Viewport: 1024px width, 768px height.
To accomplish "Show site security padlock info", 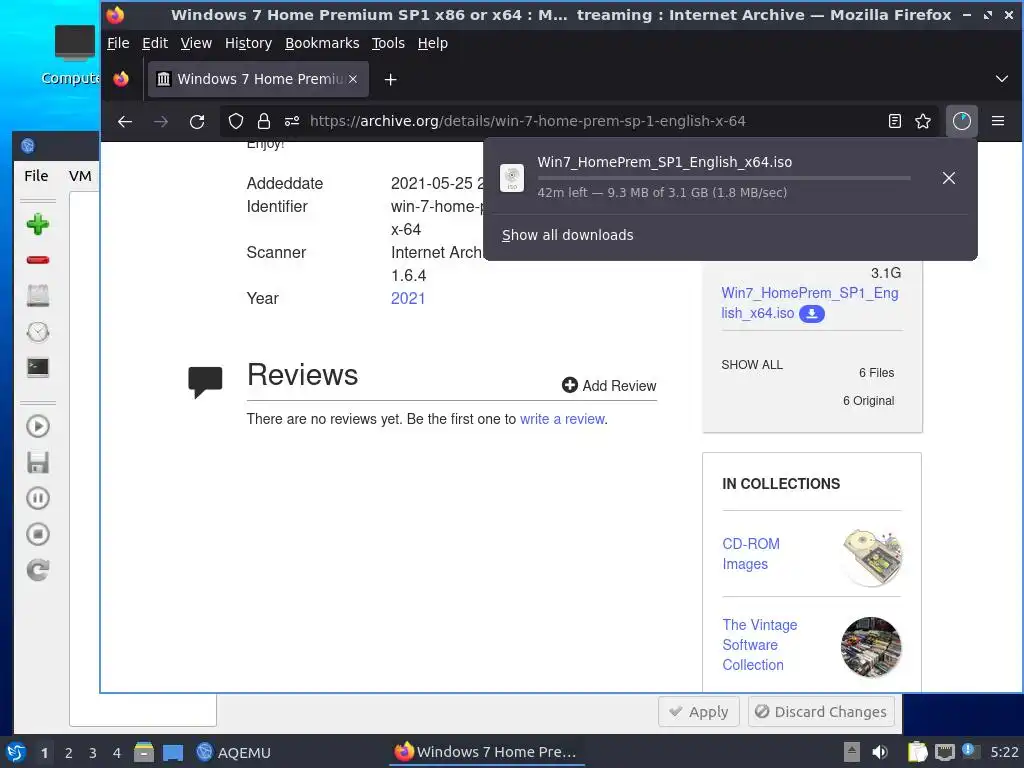I will [264, 121].
